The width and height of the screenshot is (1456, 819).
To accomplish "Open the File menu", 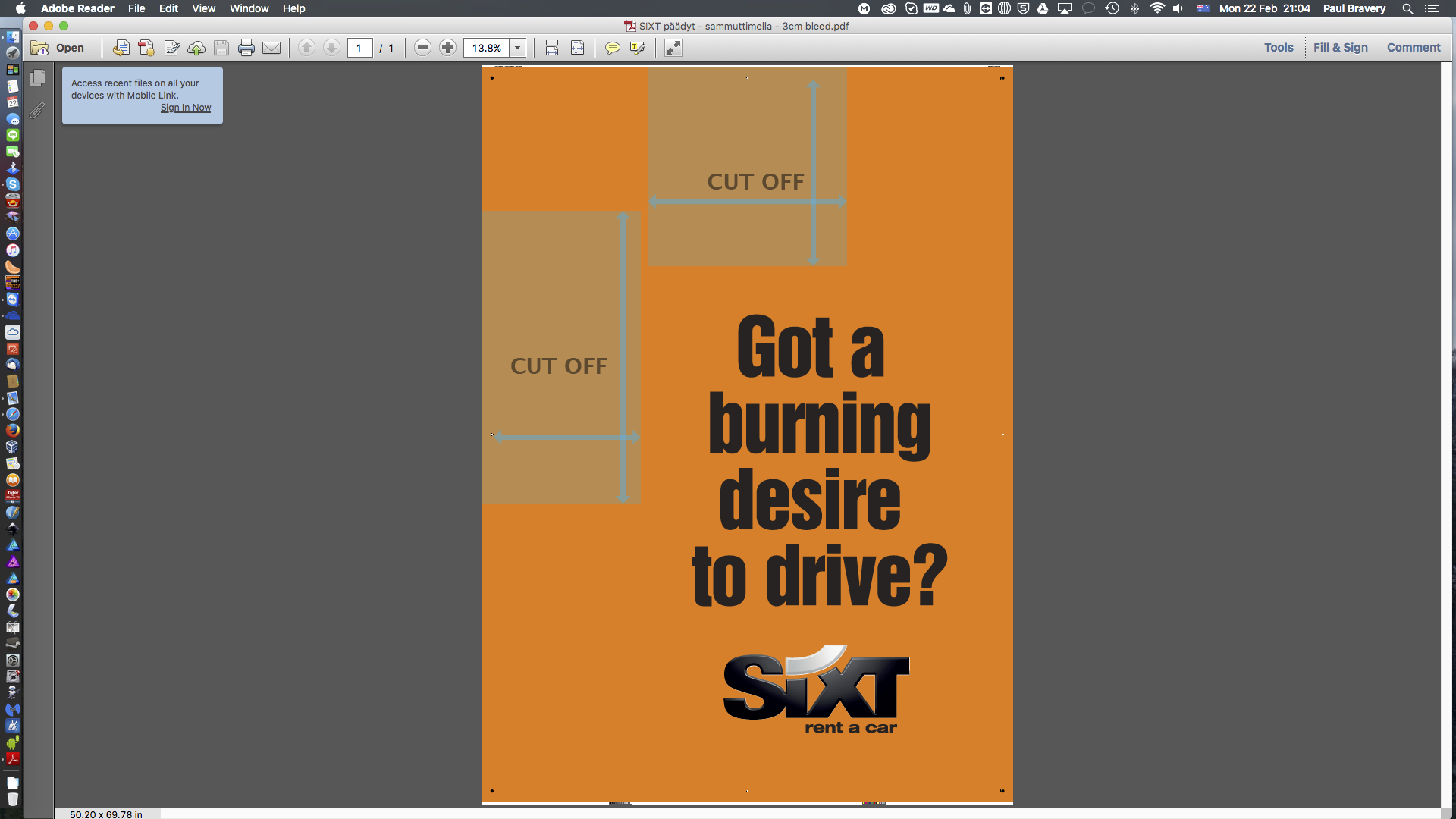I will 136,8.
